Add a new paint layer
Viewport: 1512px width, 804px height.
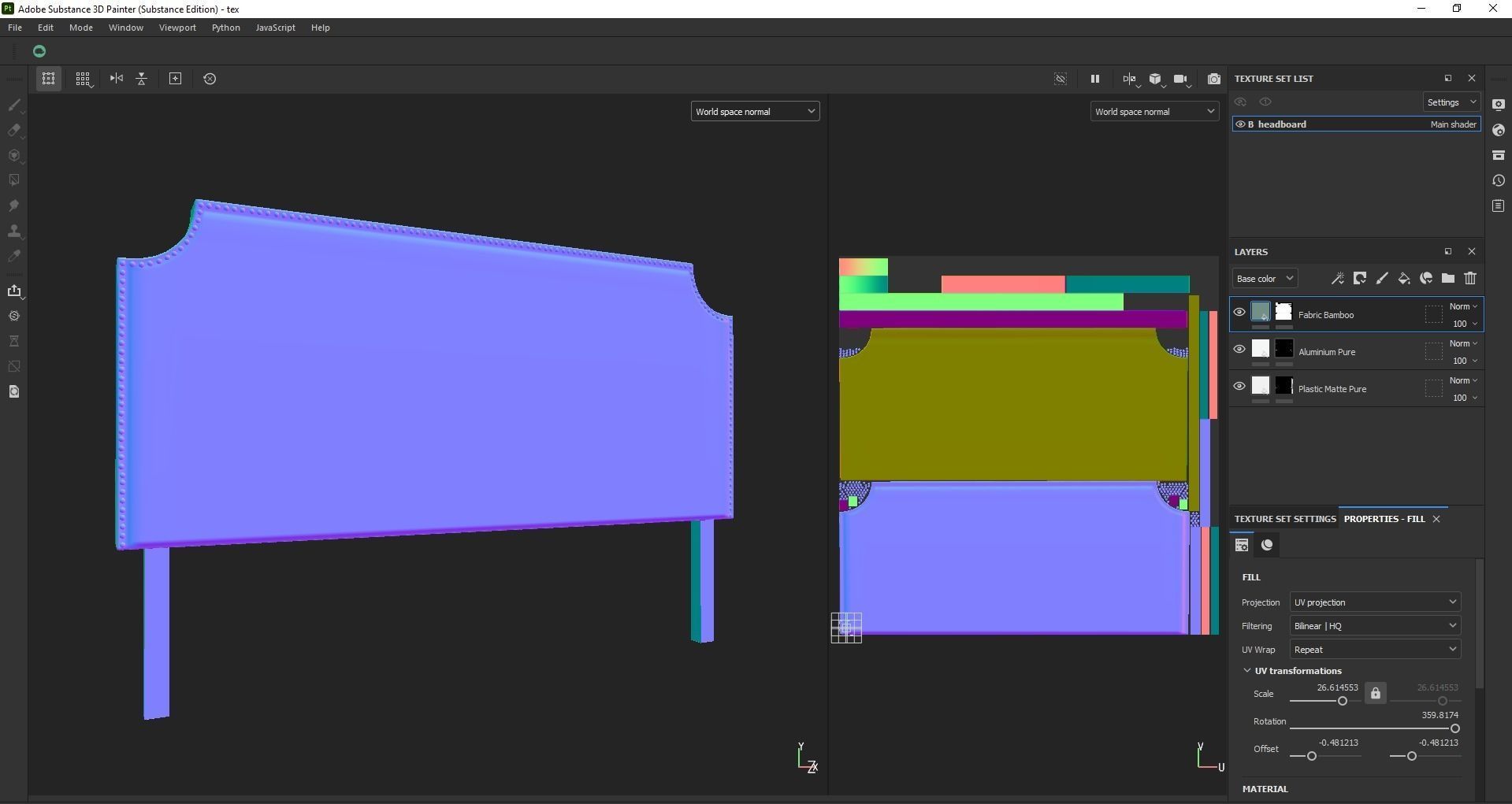click(x=1382, y=278)
